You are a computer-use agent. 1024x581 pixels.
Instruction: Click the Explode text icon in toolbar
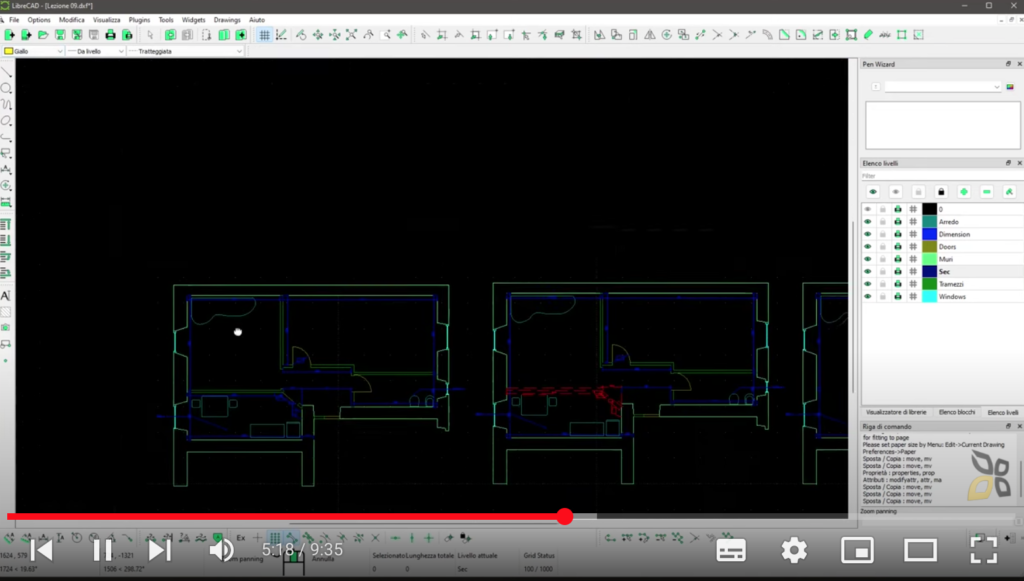pyautogui.click(x=885, y=35)
